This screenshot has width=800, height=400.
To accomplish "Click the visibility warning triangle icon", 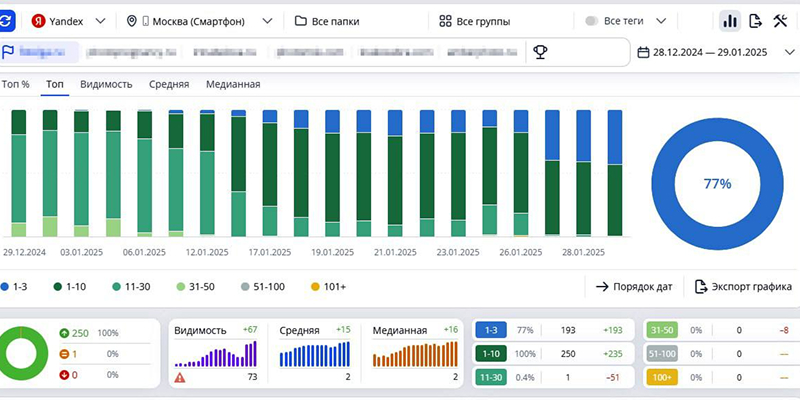I will point(180,378).
